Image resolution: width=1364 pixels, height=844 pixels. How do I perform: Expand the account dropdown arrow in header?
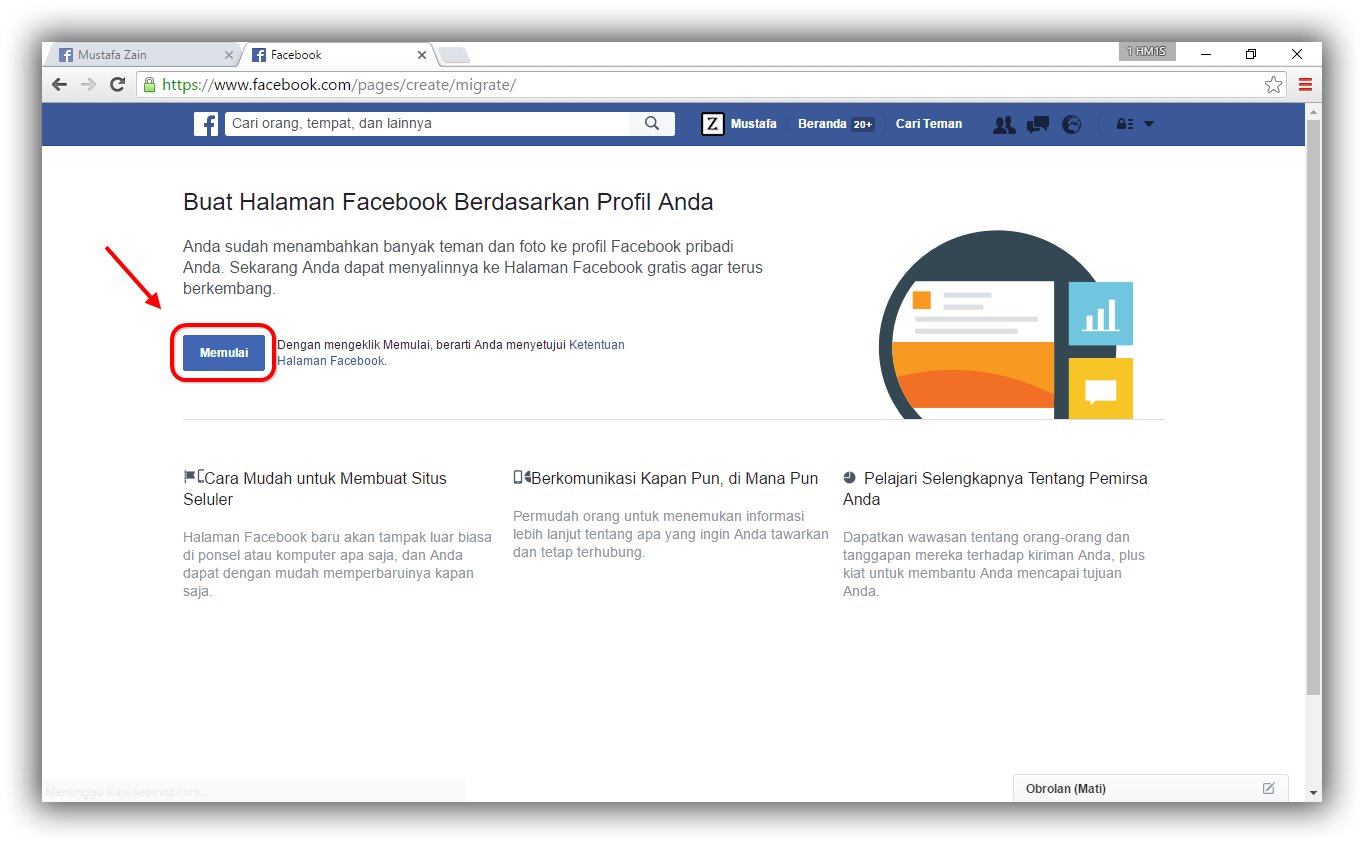[1149, 124]
